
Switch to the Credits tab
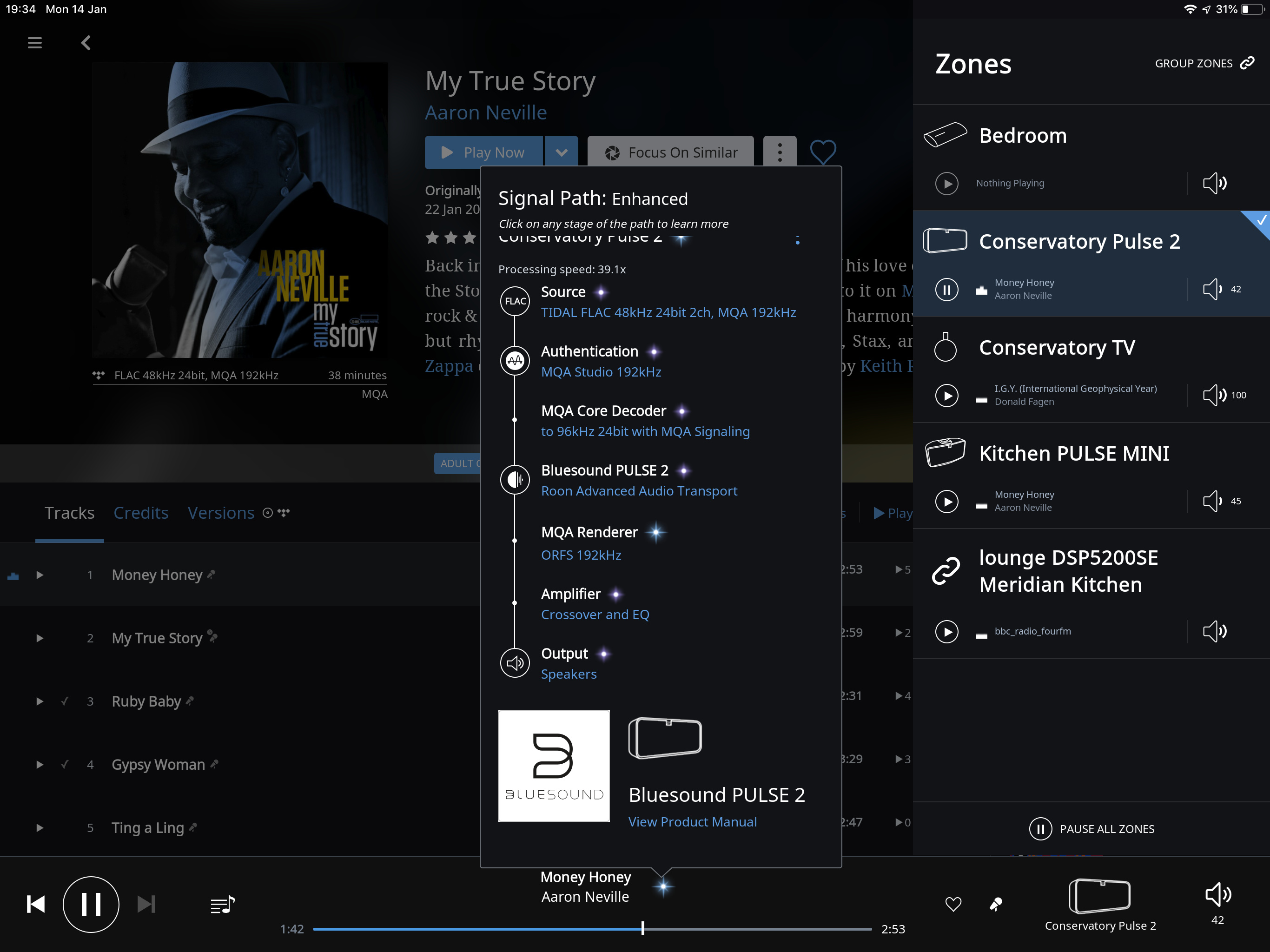pos(141,513)
